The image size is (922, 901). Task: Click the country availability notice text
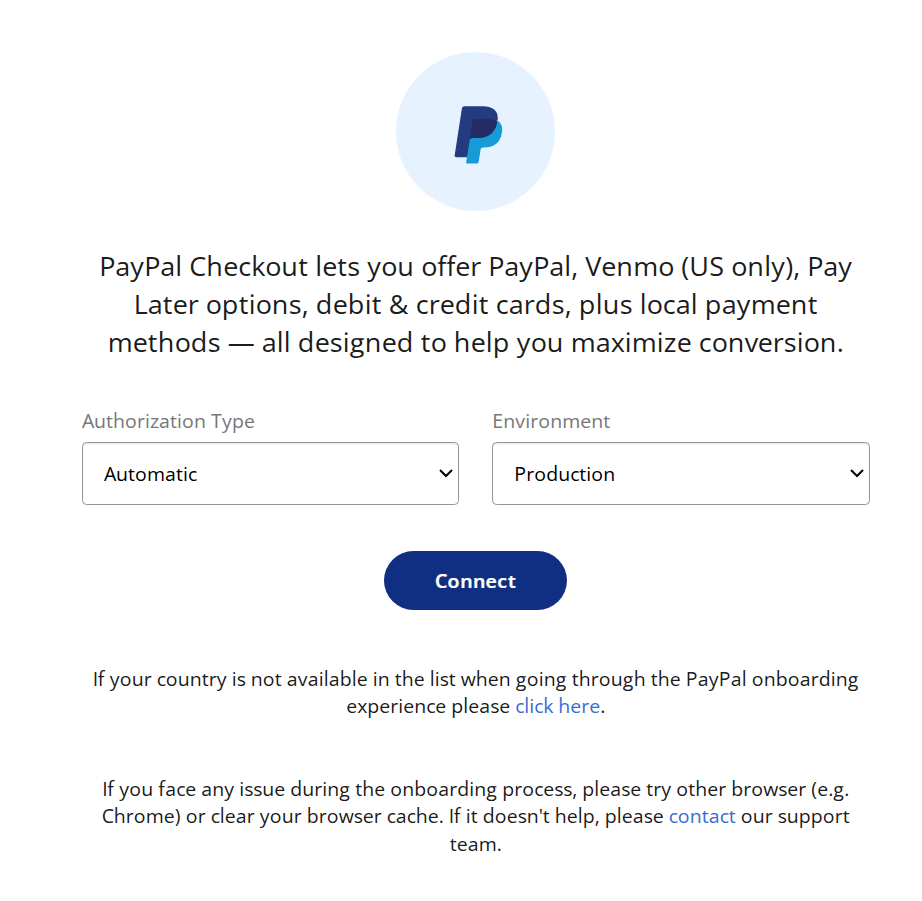click(x=476, y=692)
